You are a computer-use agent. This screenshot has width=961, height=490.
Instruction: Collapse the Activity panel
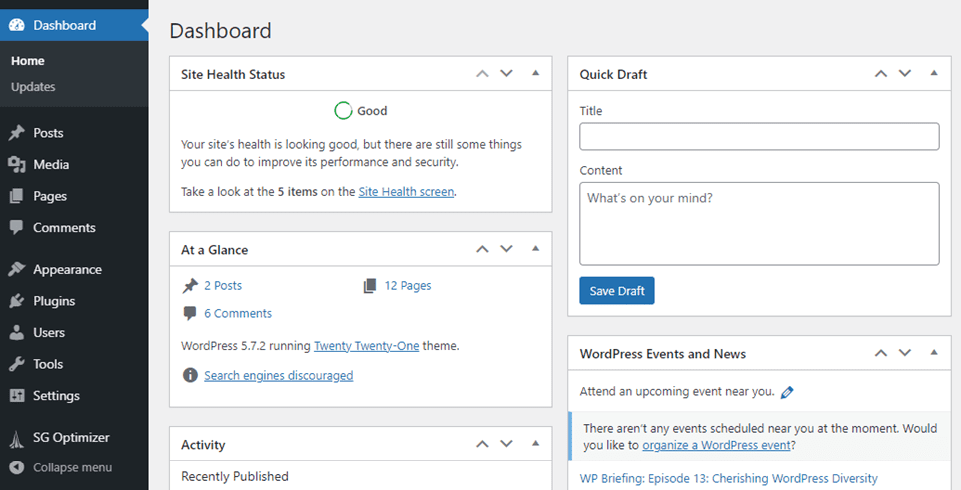click(x=536, y=443)
